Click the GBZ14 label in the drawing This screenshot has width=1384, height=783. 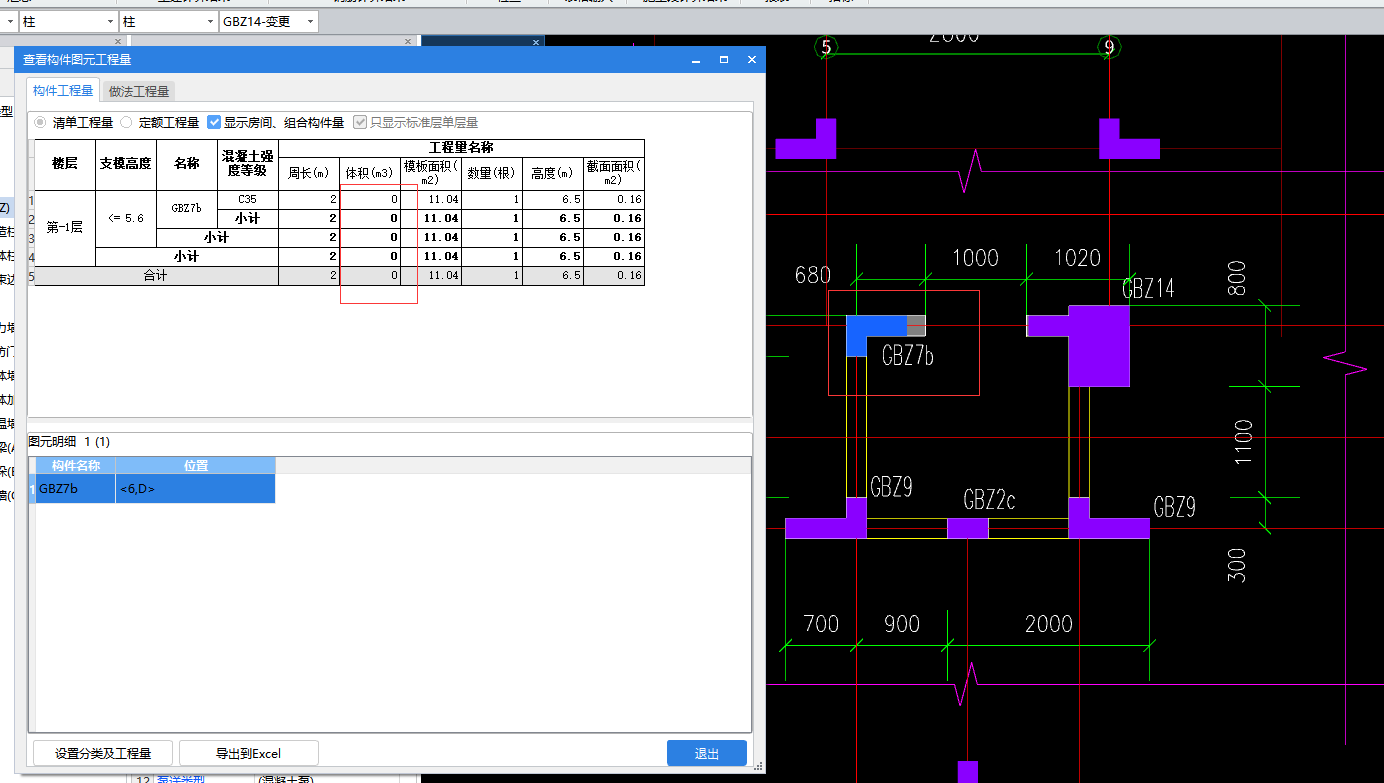1148,289
